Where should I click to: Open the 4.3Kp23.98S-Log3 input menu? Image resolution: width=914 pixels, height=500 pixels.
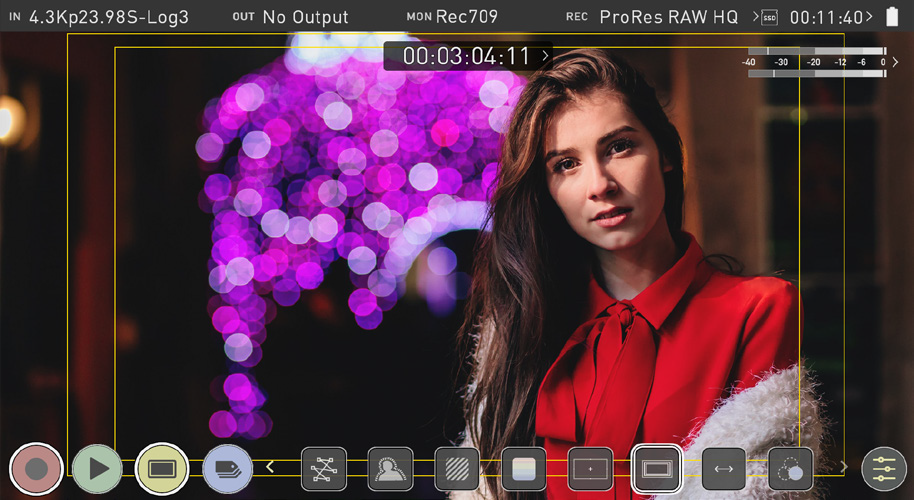pos(108,17)
